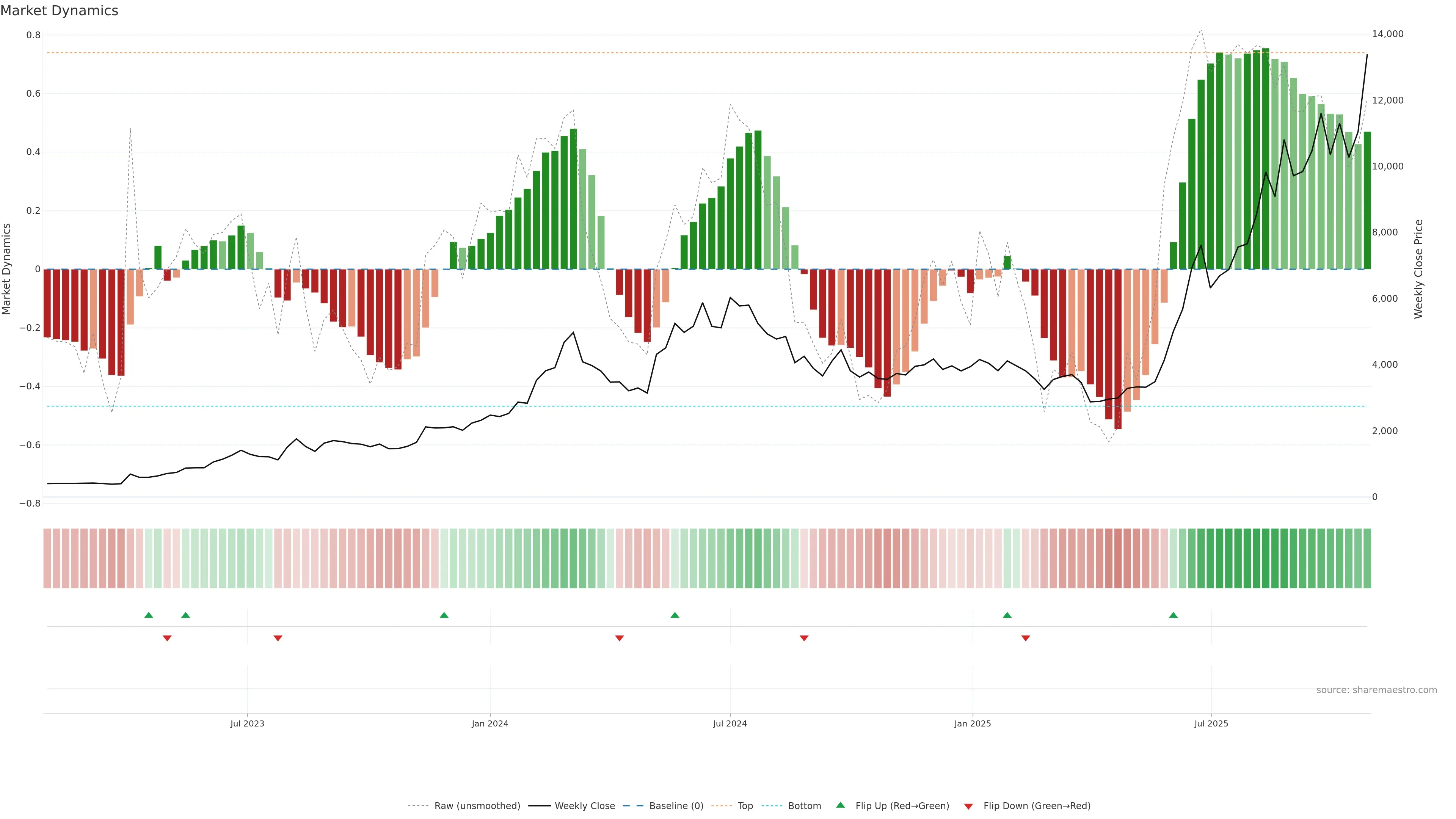The image size is (1456, 819).
Task: Click the Jul 2024 x-axis label
Action: coord(730,723)
